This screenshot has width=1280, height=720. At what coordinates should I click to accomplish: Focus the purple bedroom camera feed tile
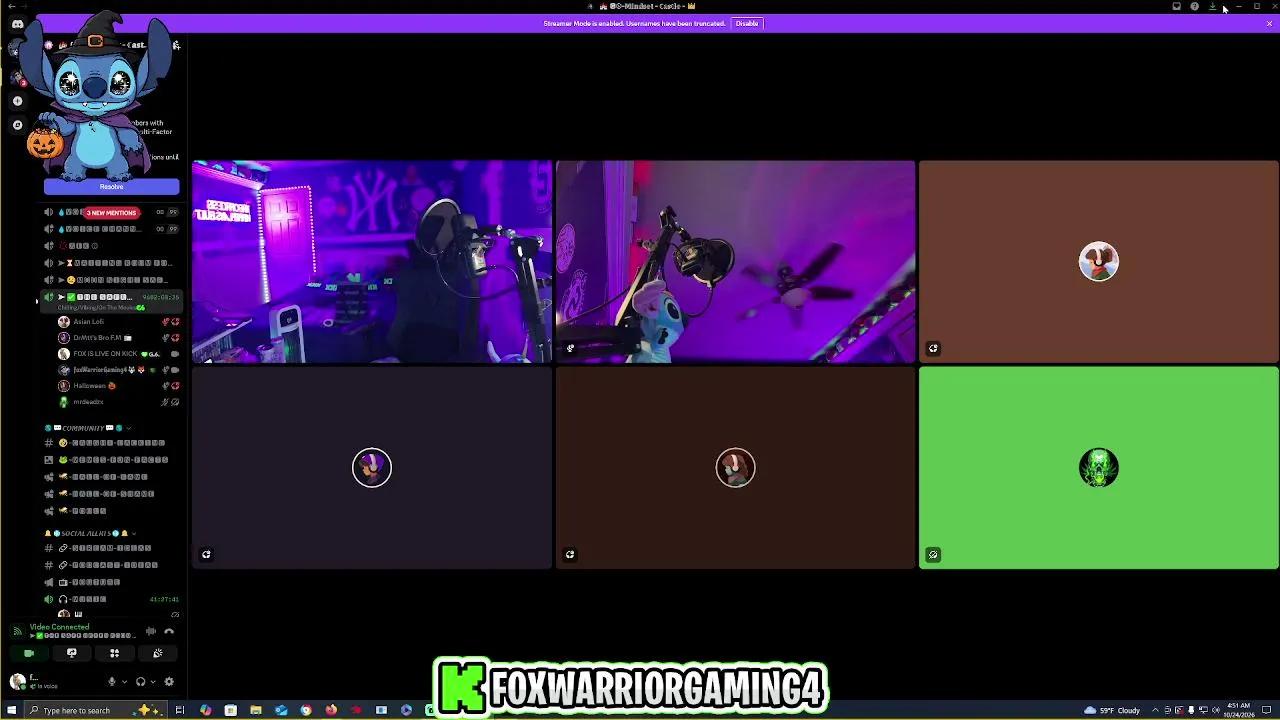click(372, 262)
